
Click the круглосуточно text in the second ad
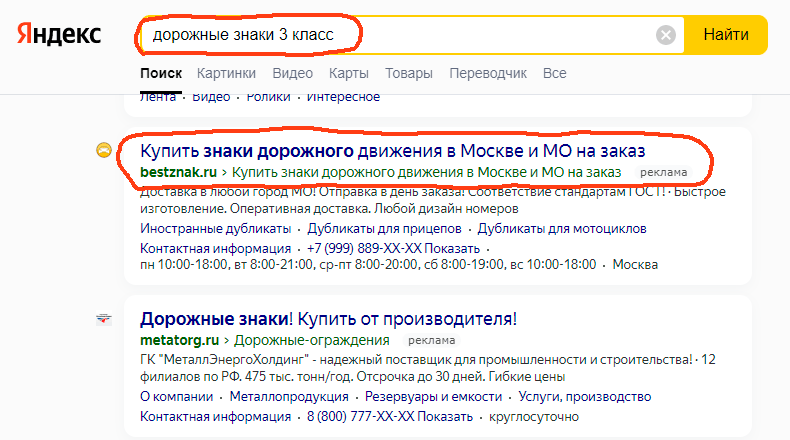pyautogui.click(x=534, y=417)
